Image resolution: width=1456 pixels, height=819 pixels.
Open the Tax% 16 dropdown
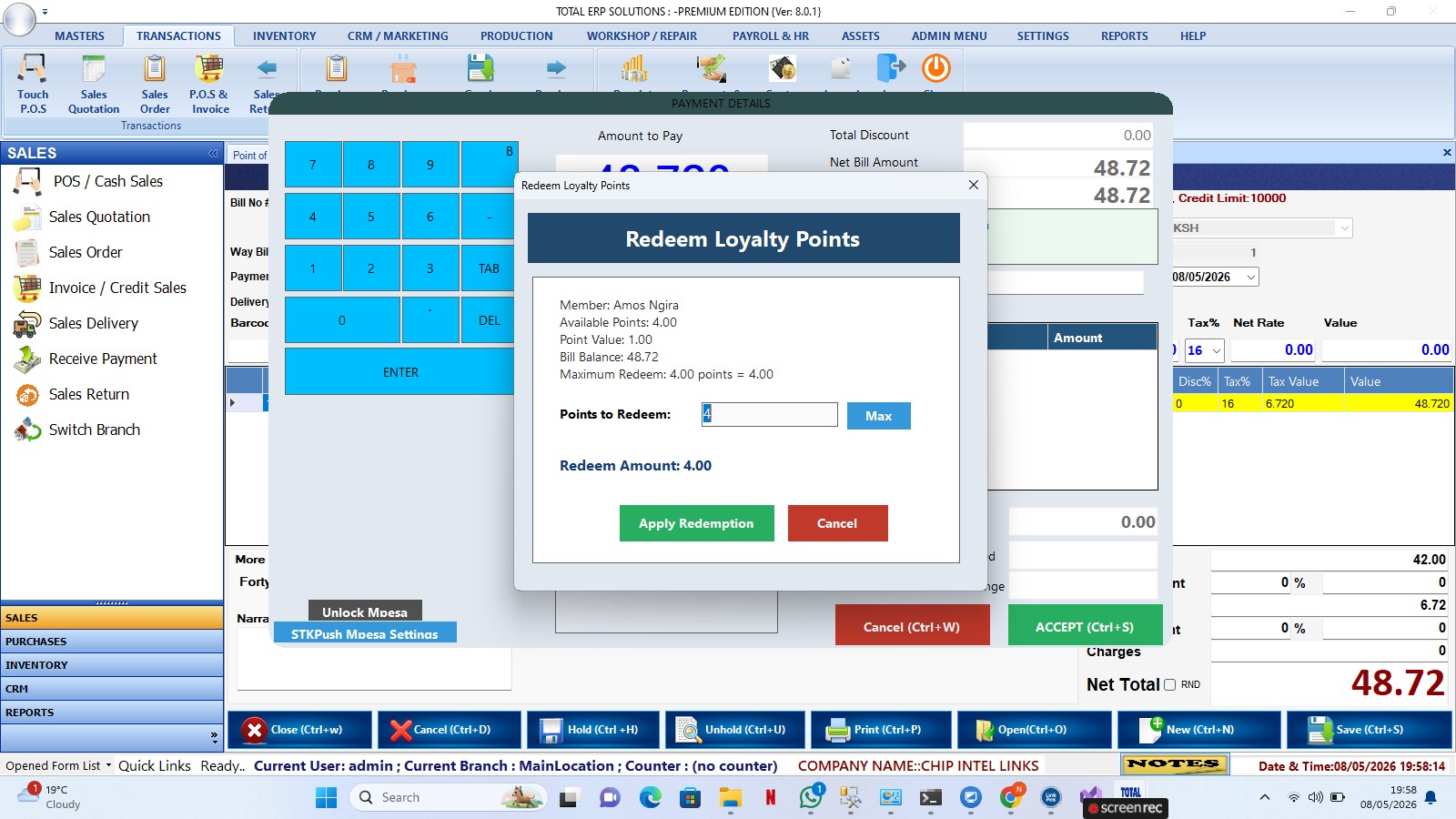(x=1216, y=350)
